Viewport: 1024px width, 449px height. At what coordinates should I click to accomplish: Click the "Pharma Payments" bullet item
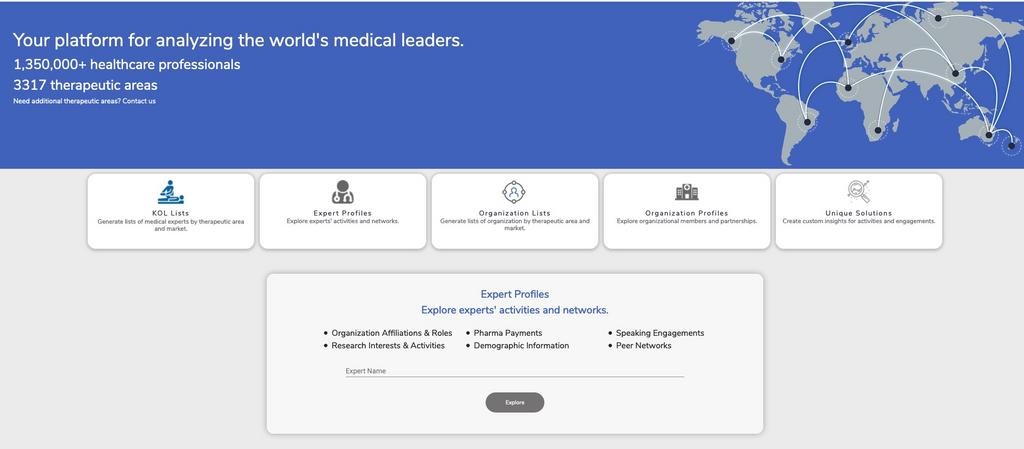[507, 333]
